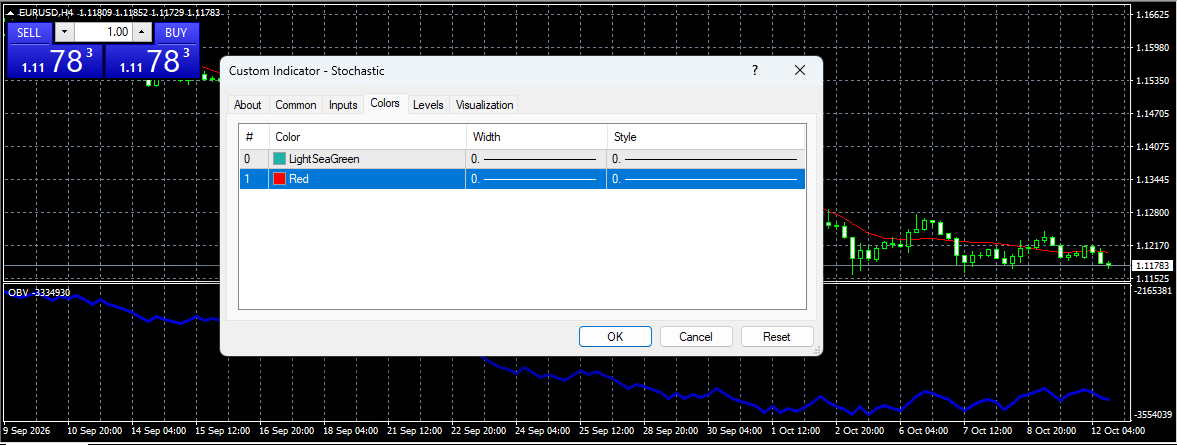
Task: Click the -3554039 OBV scale value
Action: point(1153,414)
